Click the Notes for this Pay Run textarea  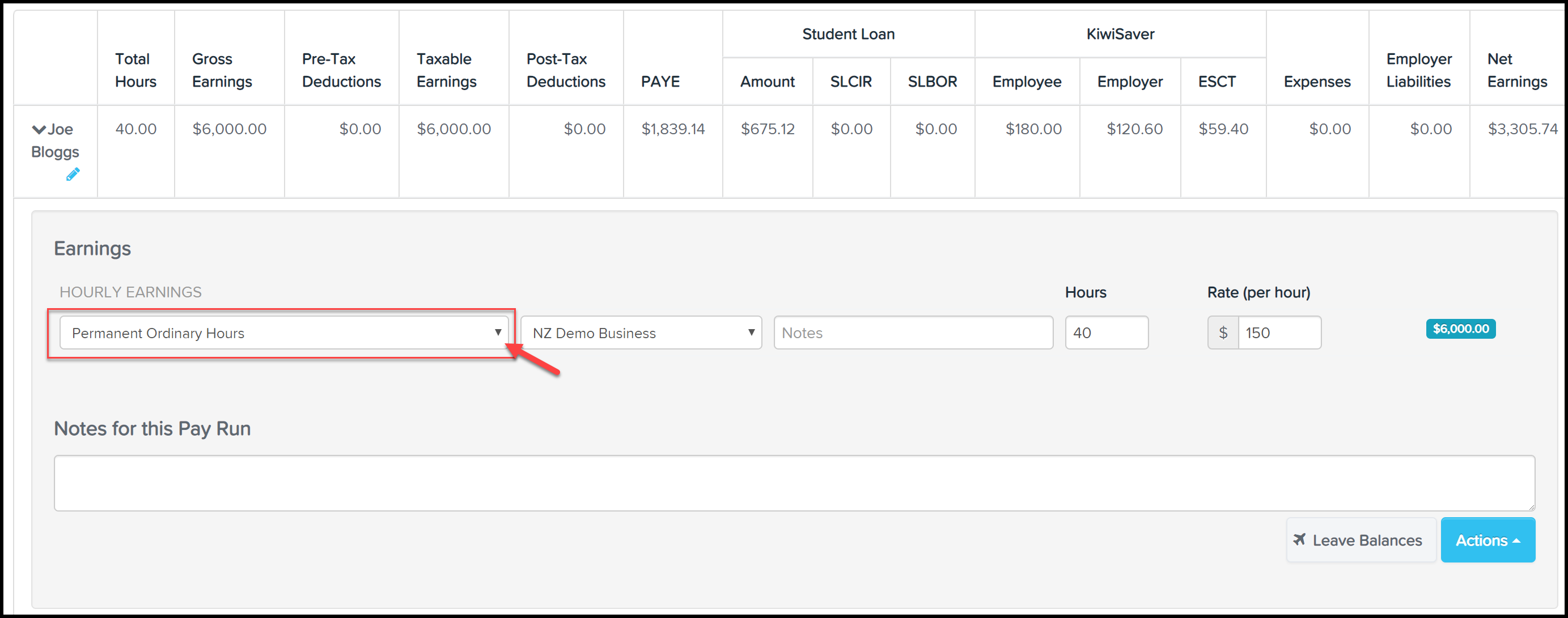click(x=793, y=483)
